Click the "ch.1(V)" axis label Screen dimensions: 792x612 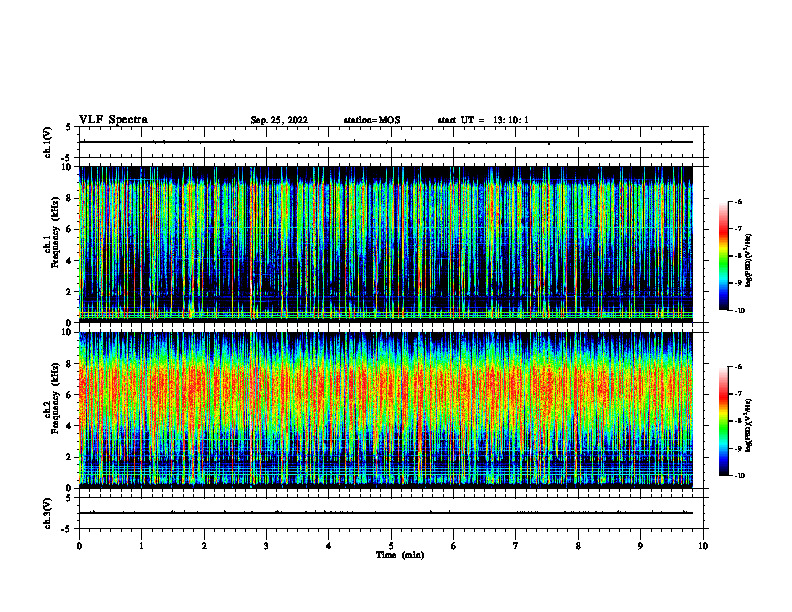coord(48,142)
